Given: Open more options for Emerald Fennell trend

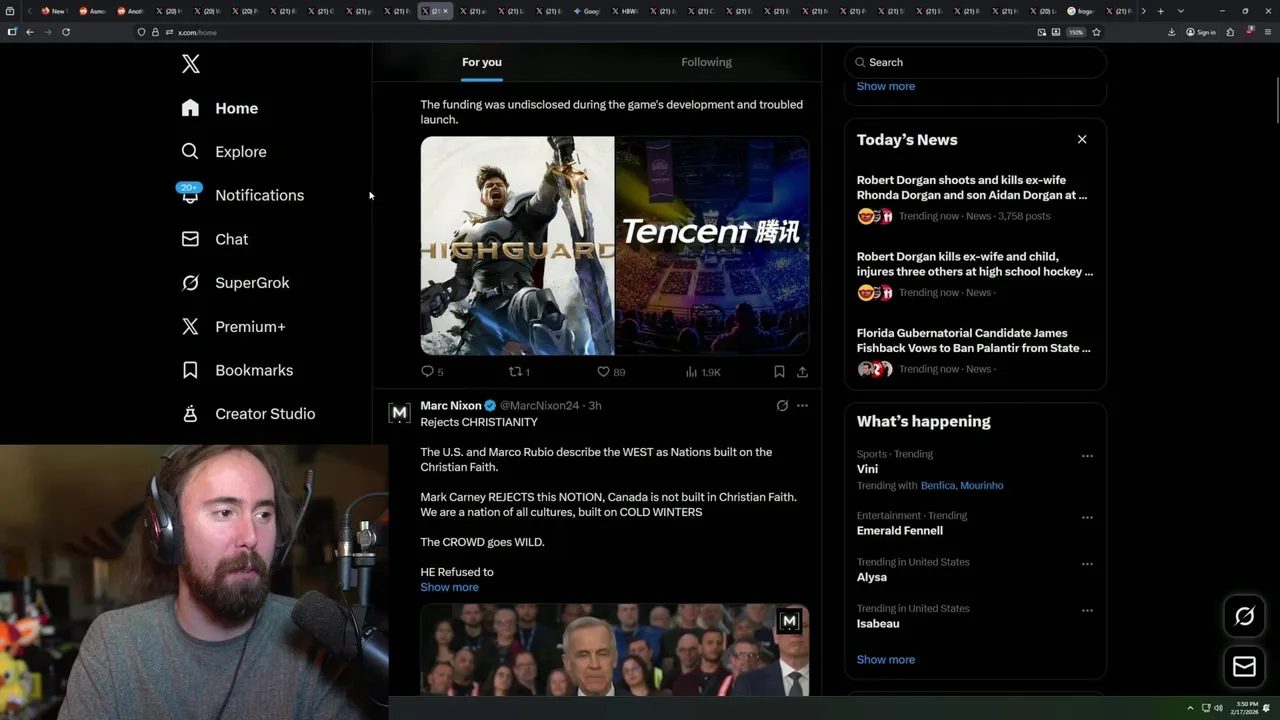Looking at the screenshot, I should pos(1087,518).
